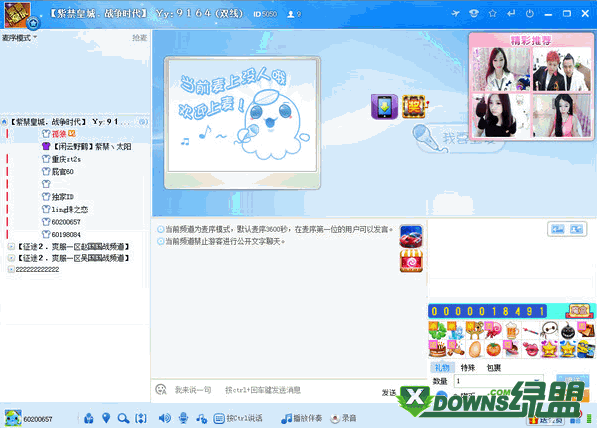The height and width of the screenshot is (428, 597).
Task: Open bottom-left recommended streamer thumbnail
Action: click(x=501, y=115)
